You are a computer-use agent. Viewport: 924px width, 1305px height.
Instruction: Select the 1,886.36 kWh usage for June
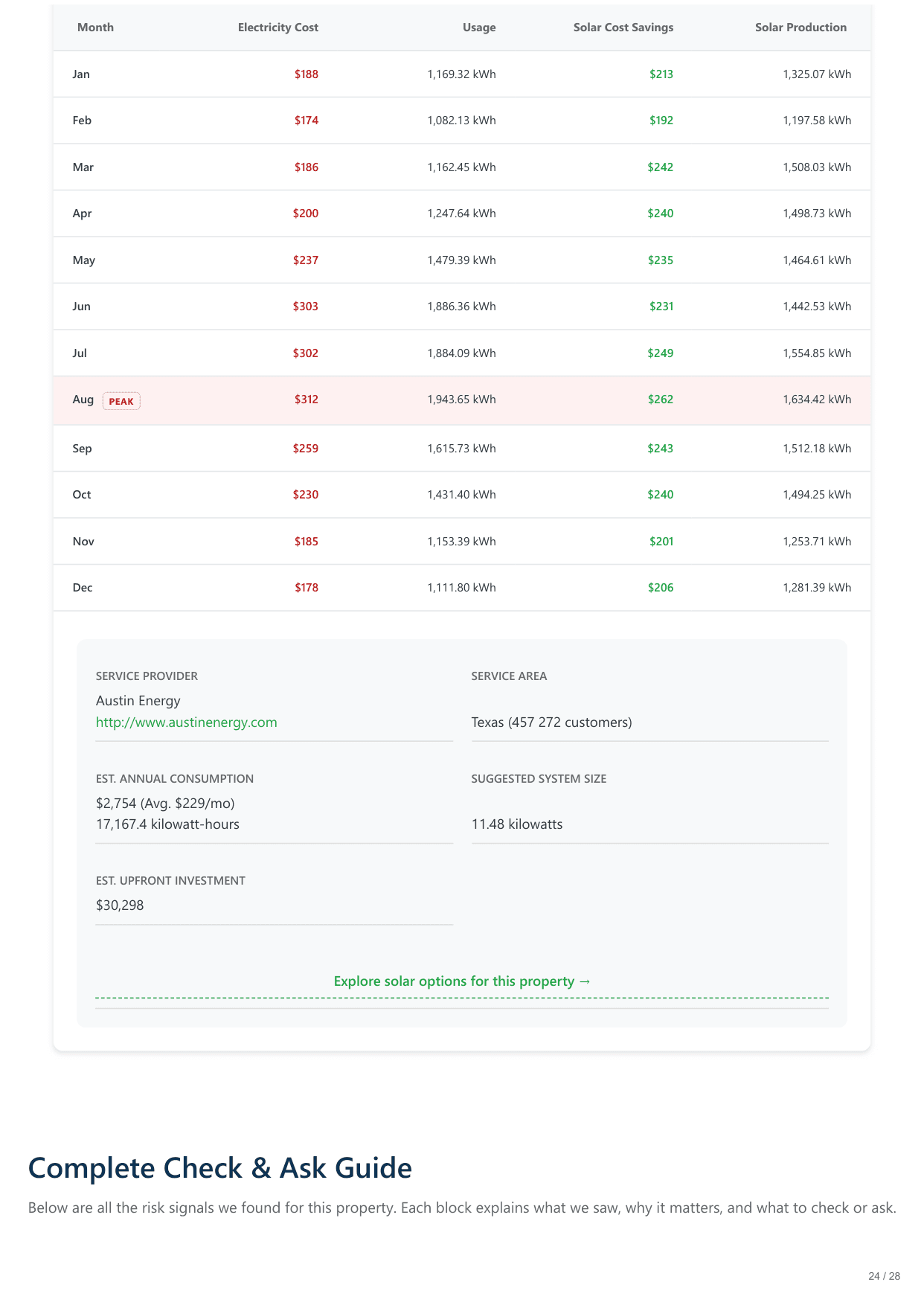tap(461, 307)
